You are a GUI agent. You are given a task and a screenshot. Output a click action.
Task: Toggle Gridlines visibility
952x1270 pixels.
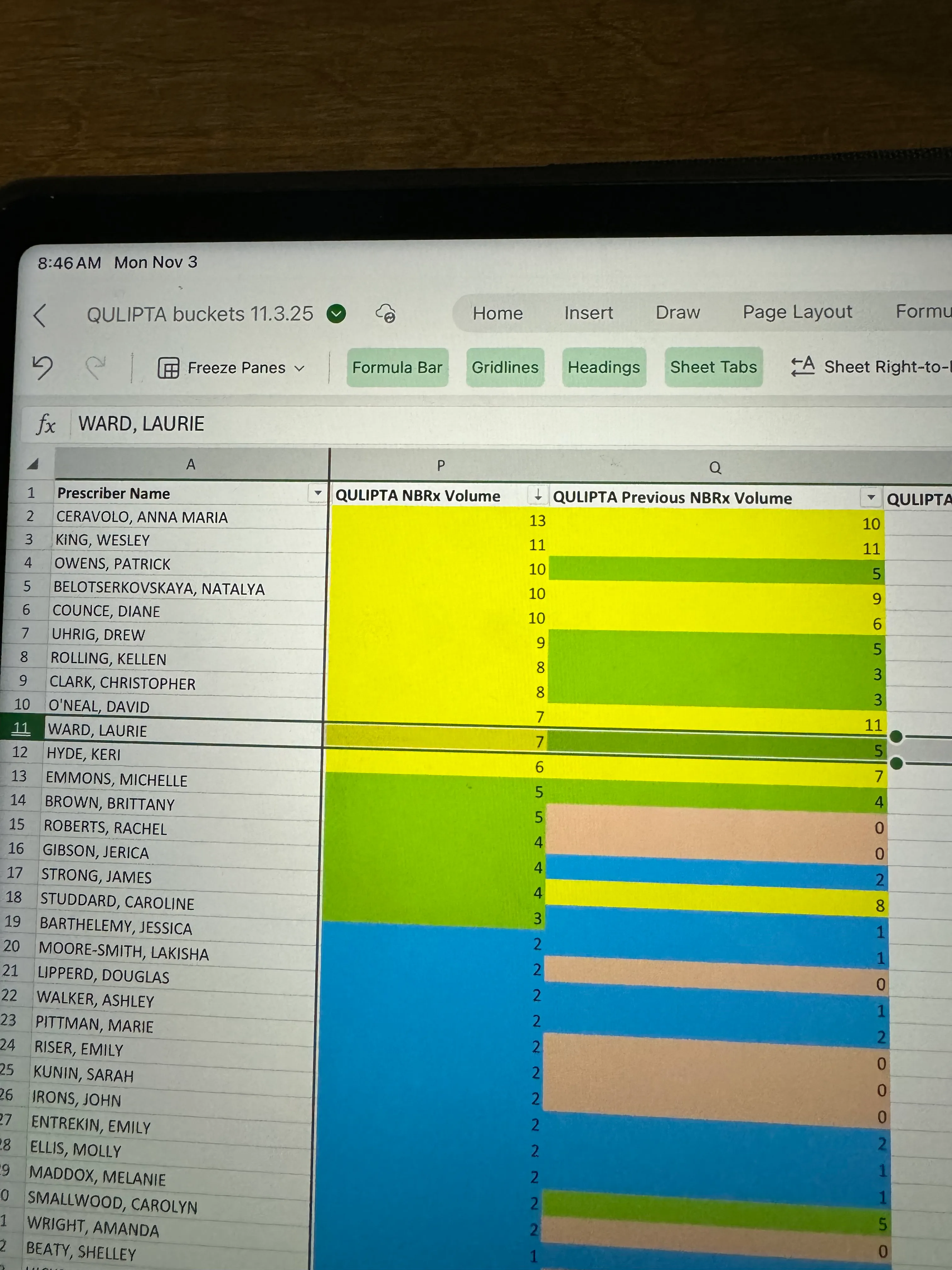coord(505,368)
